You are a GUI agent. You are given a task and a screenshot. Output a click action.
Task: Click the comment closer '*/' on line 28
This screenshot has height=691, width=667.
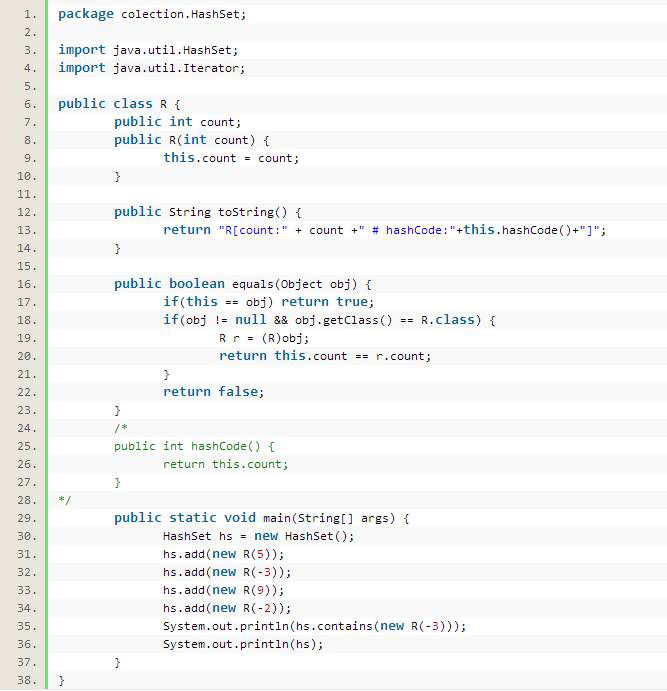point(65,500)
